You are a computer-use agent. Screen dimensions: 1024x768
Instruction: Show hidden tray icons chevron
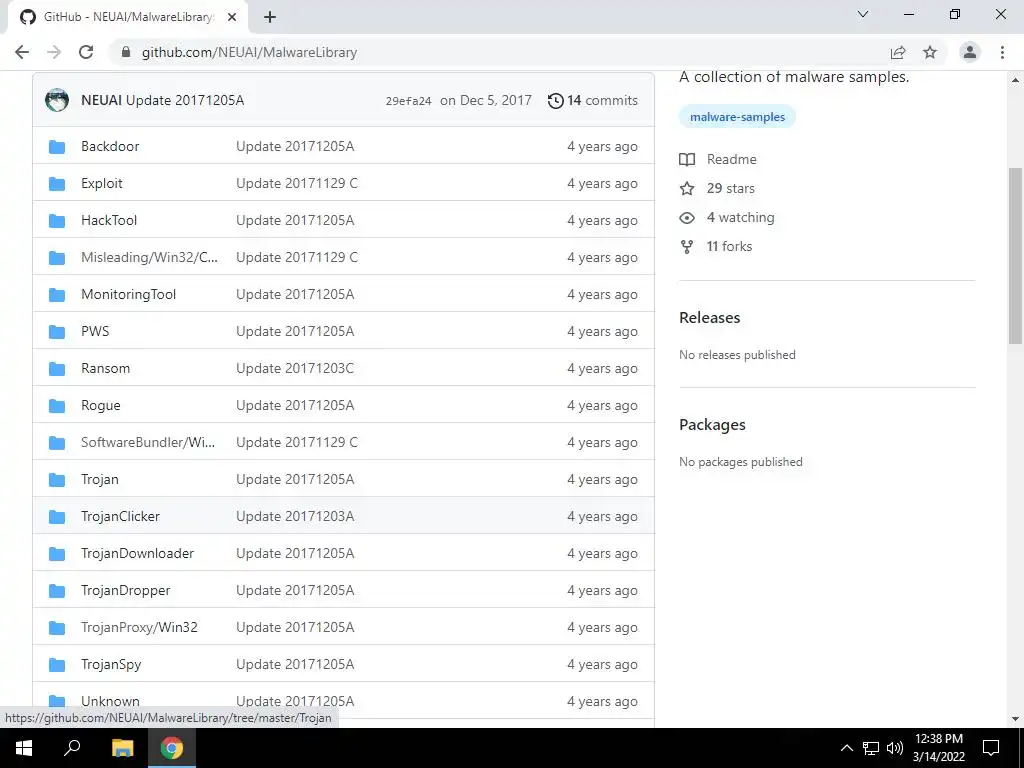pyautogui.click(x=846, y=748)
